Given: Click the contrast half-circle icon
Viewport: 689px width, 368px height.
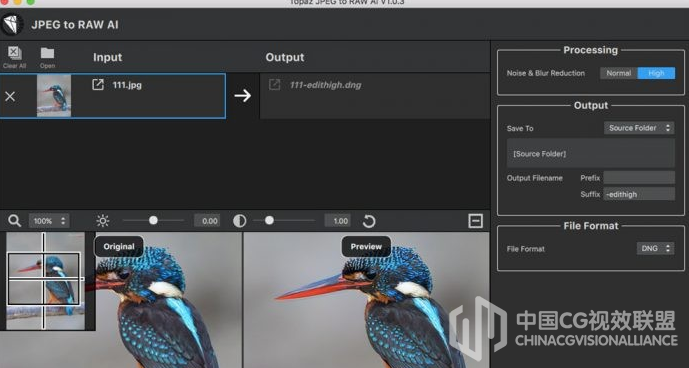Looking at the screenshot, I should click(239, 221).
